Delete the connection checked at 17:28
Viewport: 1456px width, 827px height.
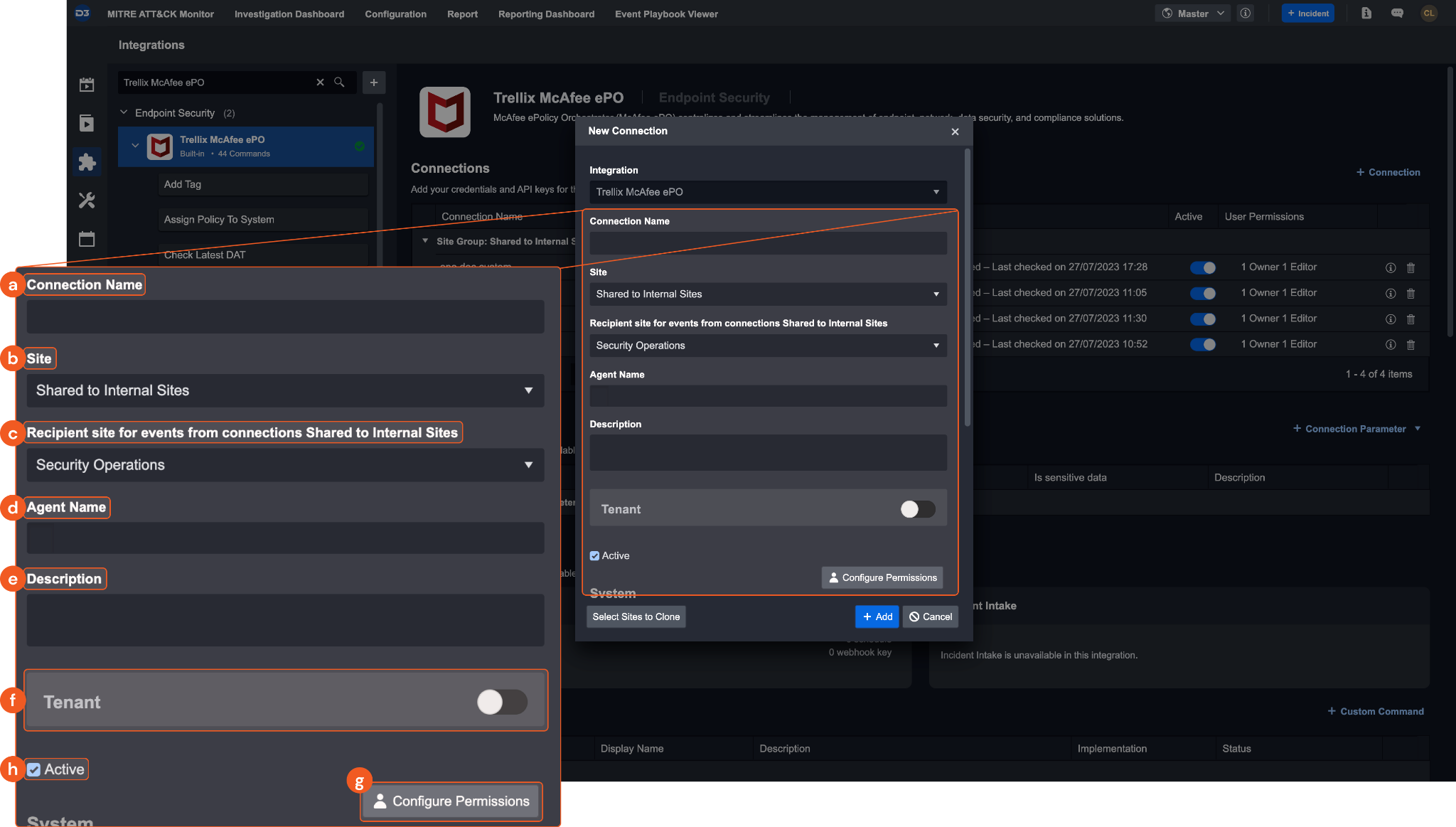pos(1410,268)
